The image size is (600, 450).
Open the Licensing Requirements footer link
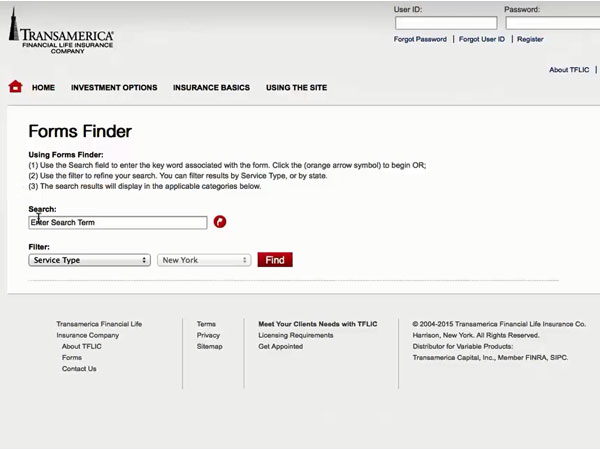296,335
